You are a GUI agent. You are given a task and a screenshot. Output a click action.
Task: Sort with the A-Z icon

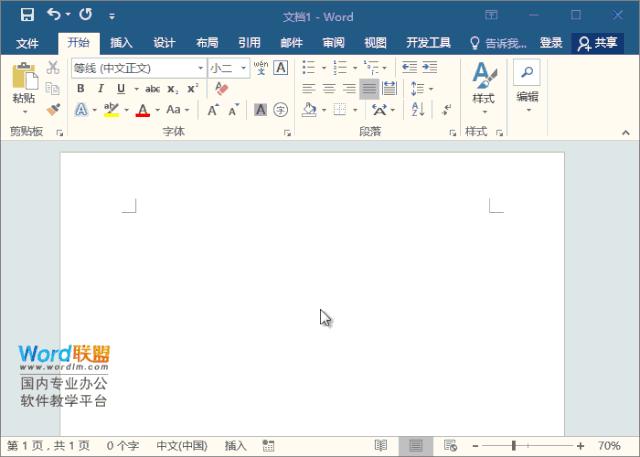[x=418, y=109]
